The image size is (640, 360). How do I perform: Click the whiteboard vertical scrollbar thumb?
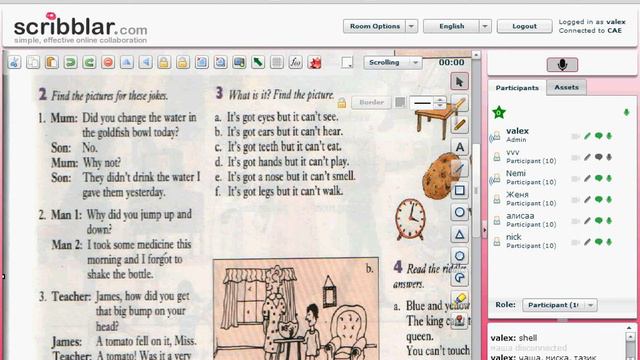click(476, 190)
